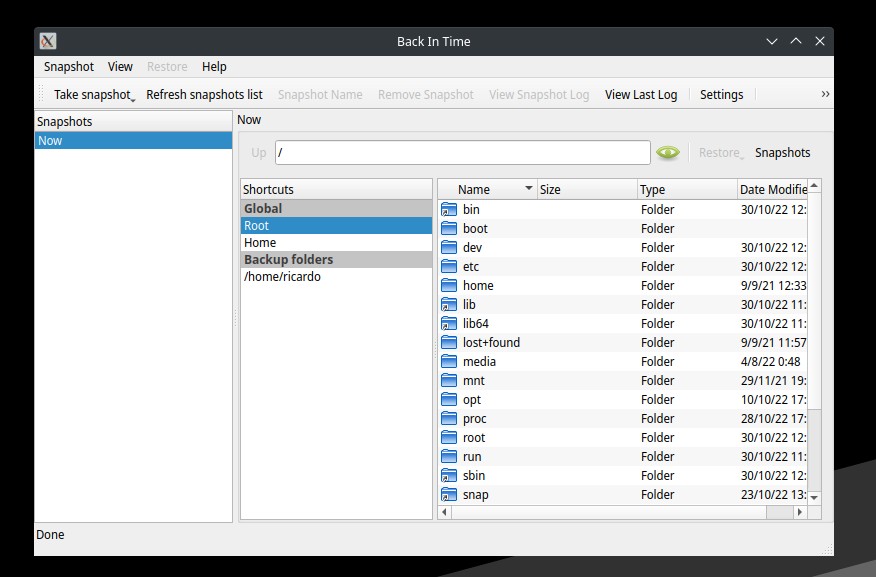Click the proc folder icon

(449, 418)
